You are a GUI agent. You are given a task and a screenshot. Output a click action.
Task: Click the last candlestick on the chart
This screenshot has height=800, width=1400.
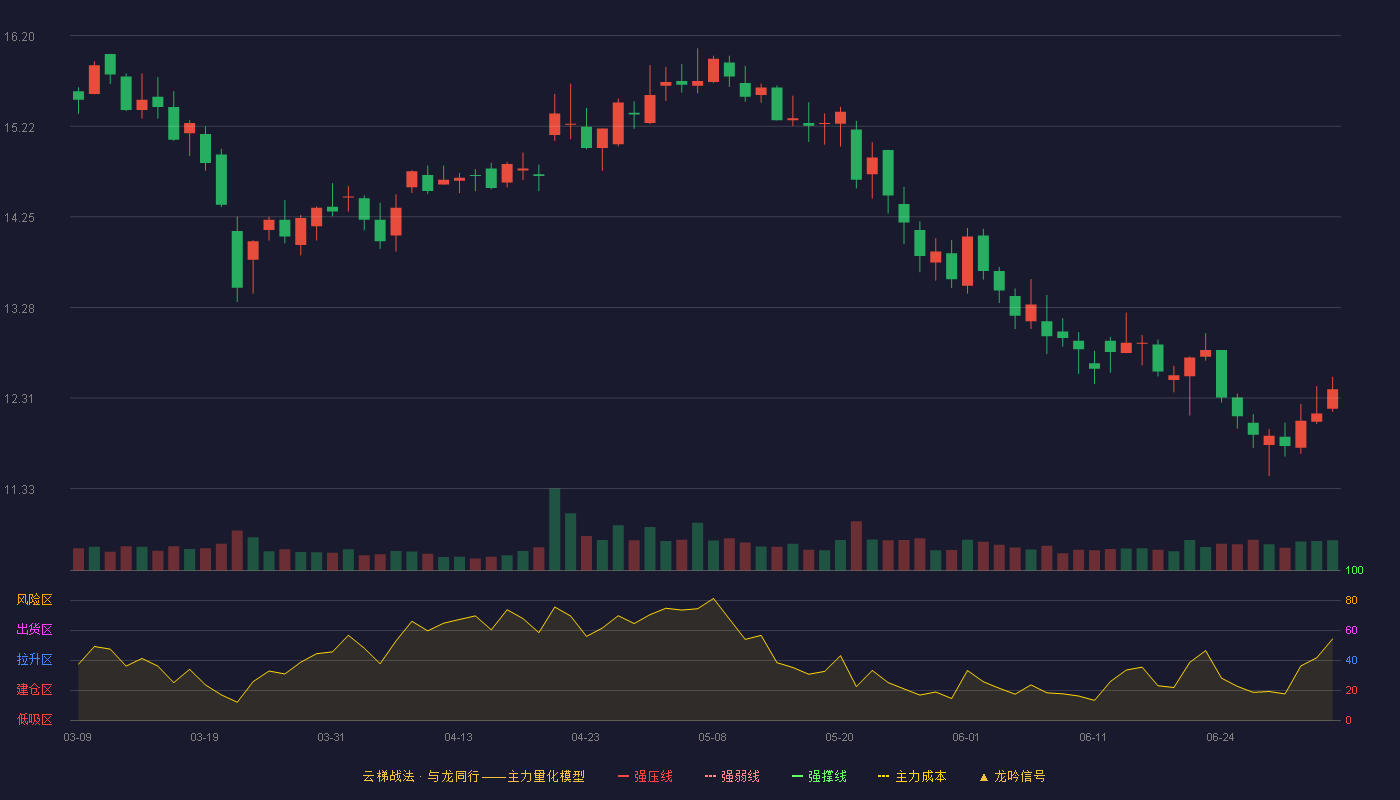(x=1332, y=399)
